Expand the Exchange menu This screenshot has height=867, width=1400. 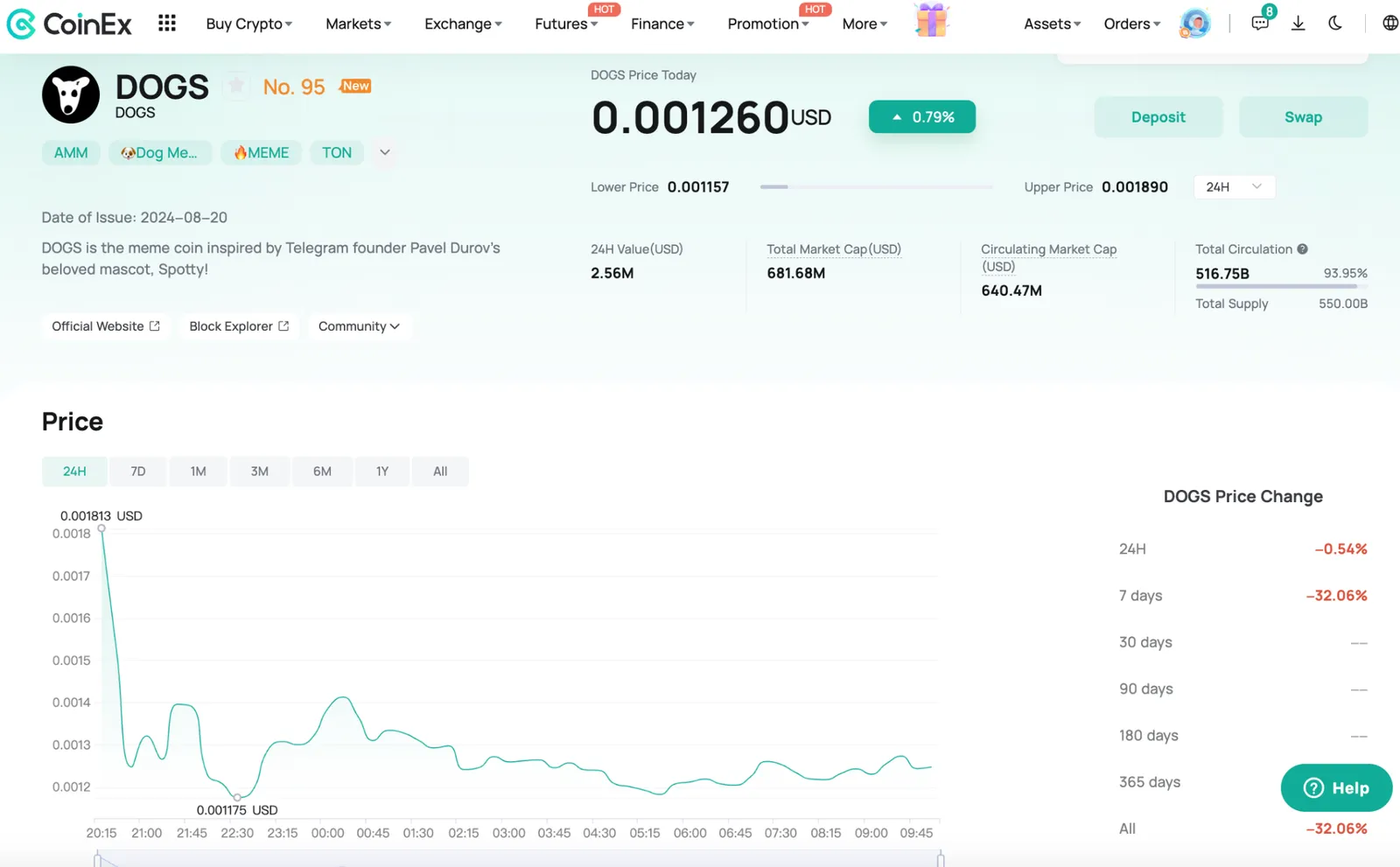click(464, 24)
